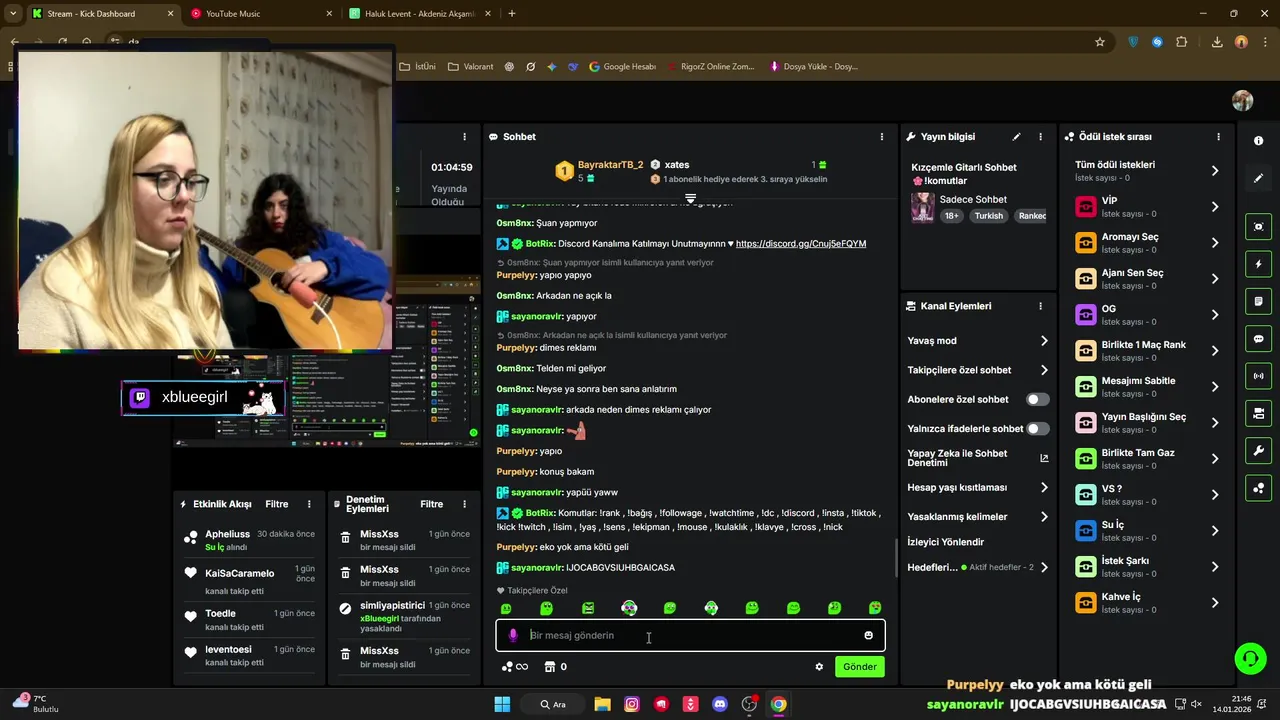Open the pencil edit icon in right sidebar
Viewport: 1280px width, 720px height.
coord(1258,178)
